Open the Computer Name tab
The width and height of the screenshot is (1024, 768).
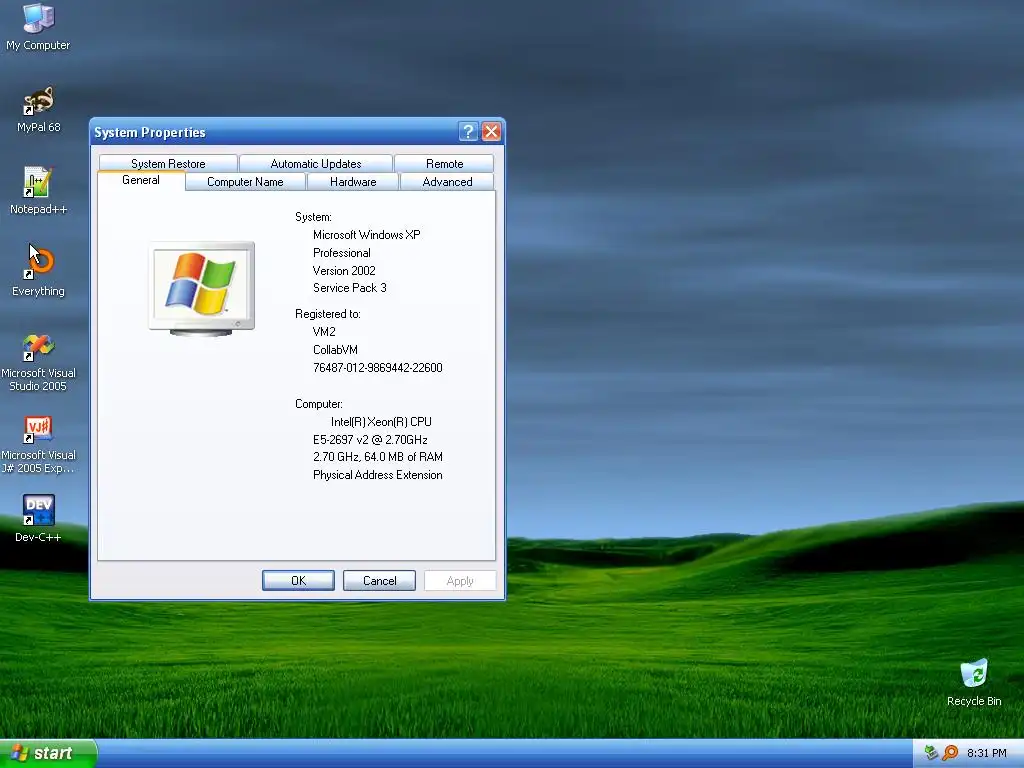tap(245, 182)
